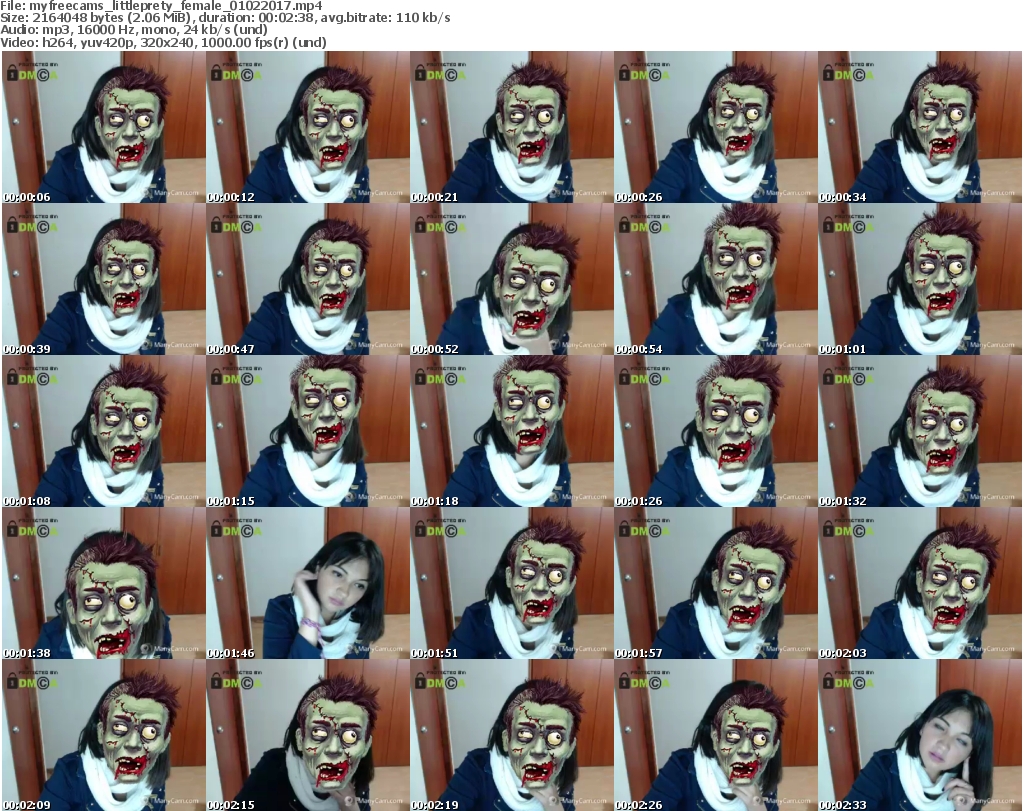Screen dimensions: 1024x811
Task: Open the frame at 00:00:21
Action: pos(512,127)
